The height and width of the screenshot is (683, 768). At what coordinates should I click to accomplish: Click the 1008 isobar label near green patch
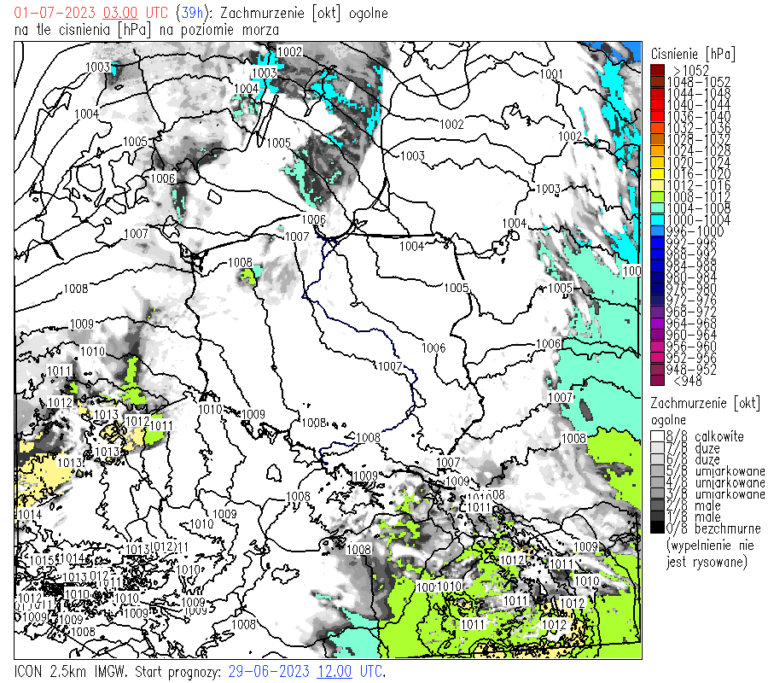pyautogui.click(x=241, y=262)
